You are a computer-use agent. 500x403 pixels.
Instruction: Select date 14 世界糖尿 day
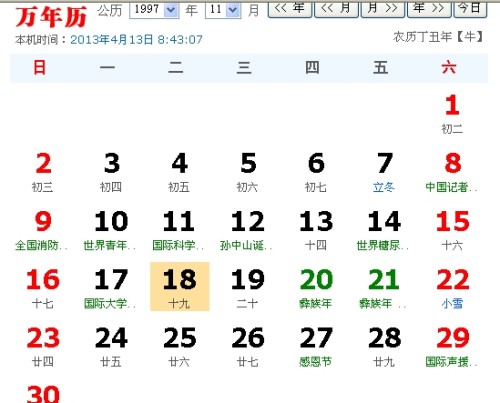pyautogui.click(x=384, y=230)
